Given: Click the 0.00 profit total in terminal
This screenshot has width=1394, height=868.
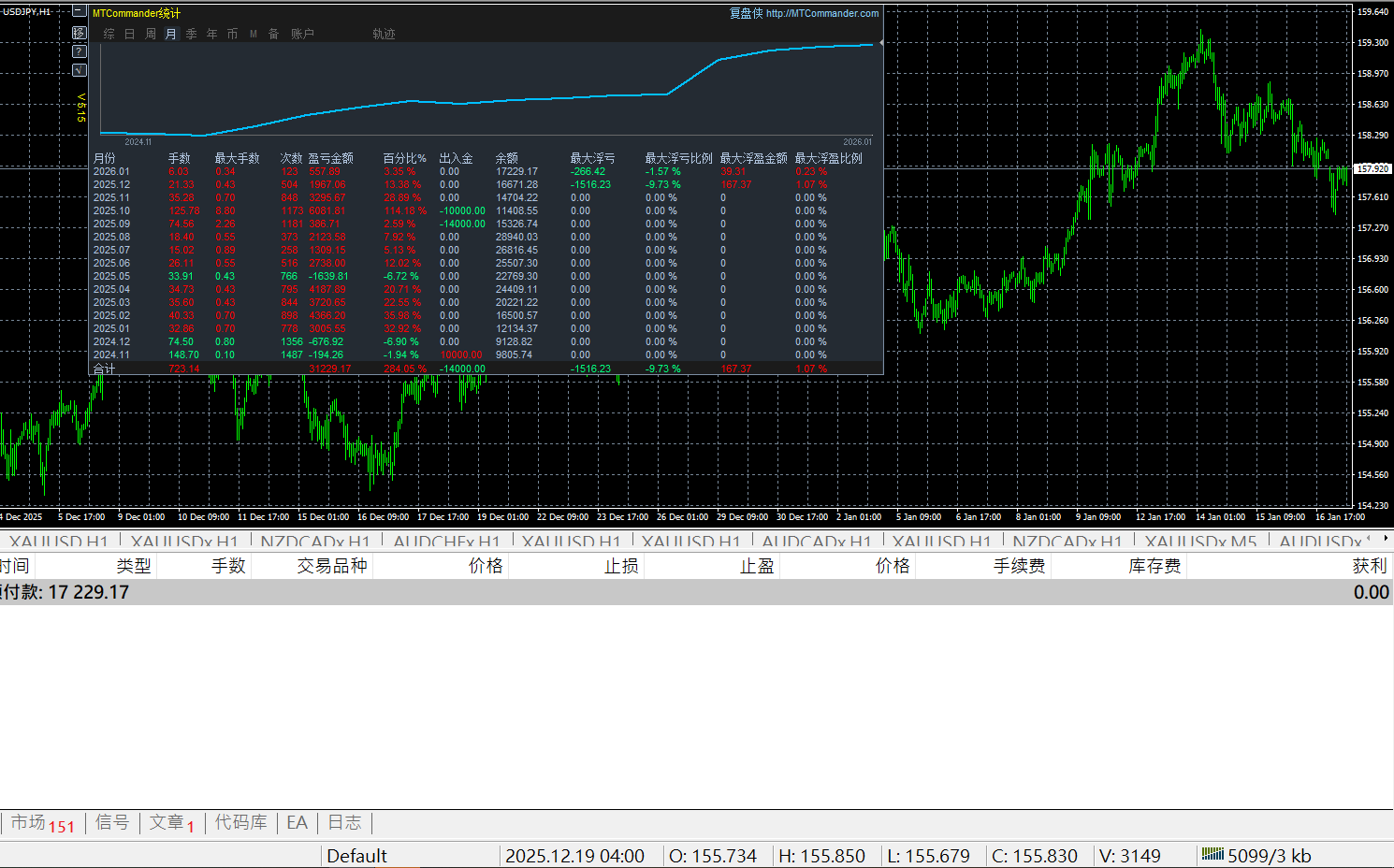Looking at the screenshot, I should click(x=1371, y=592).
